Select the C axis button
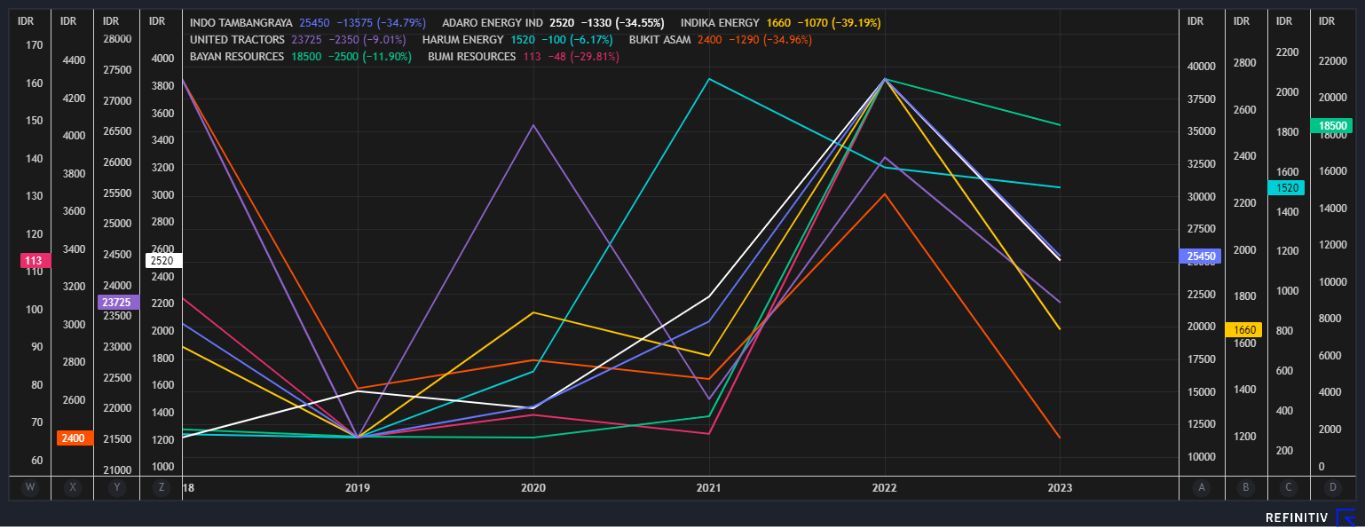Viewport: 1365px width, 527px height. coord(1289,488)
